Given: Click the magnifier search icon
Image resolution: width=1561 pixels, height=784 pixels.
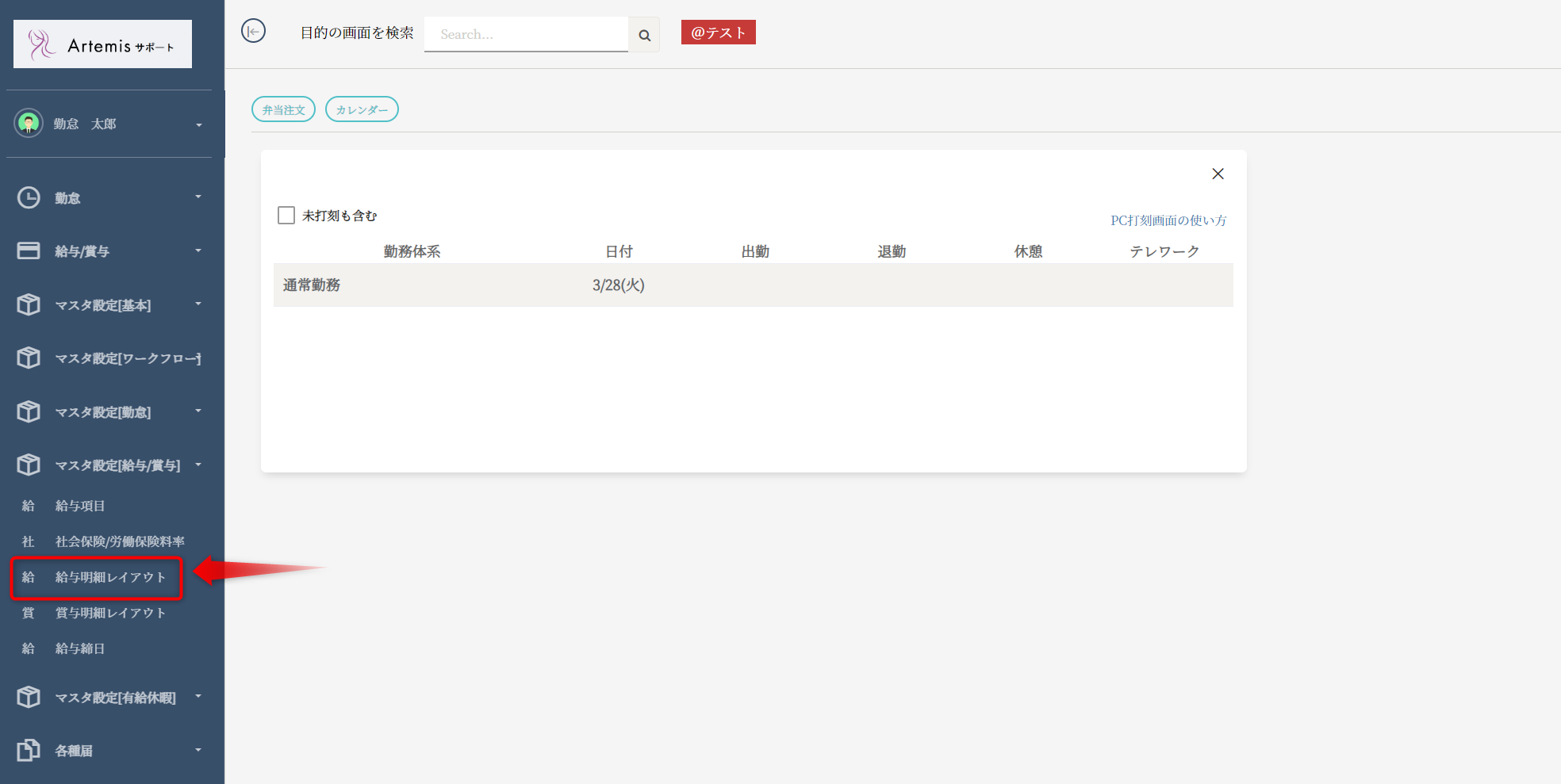Looking at the screenshot, I should [644, 35].
